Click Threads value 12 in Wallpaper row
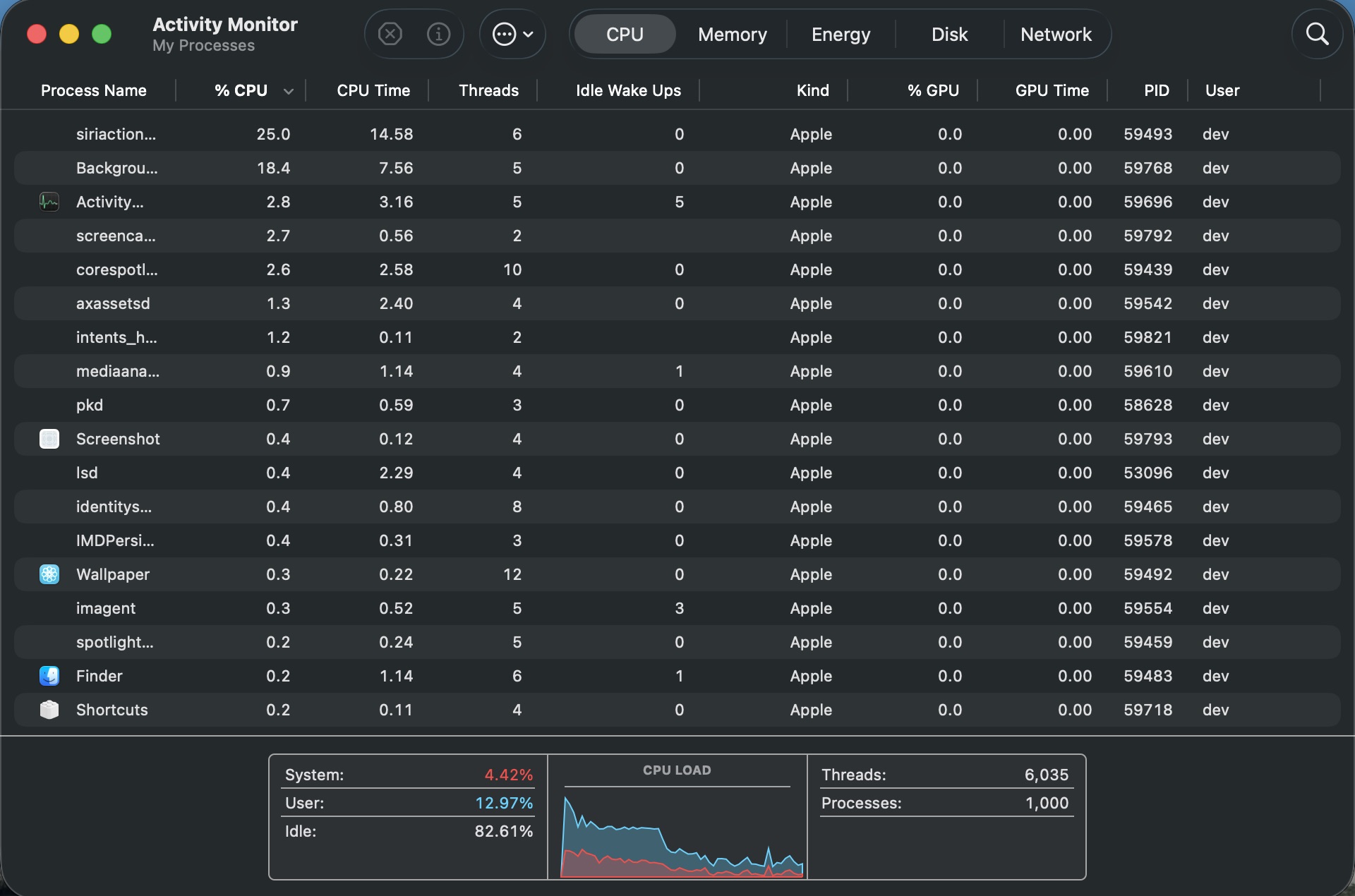Image resolution: width=1355 pixels, height=896 pixels. tap(512, 574)
